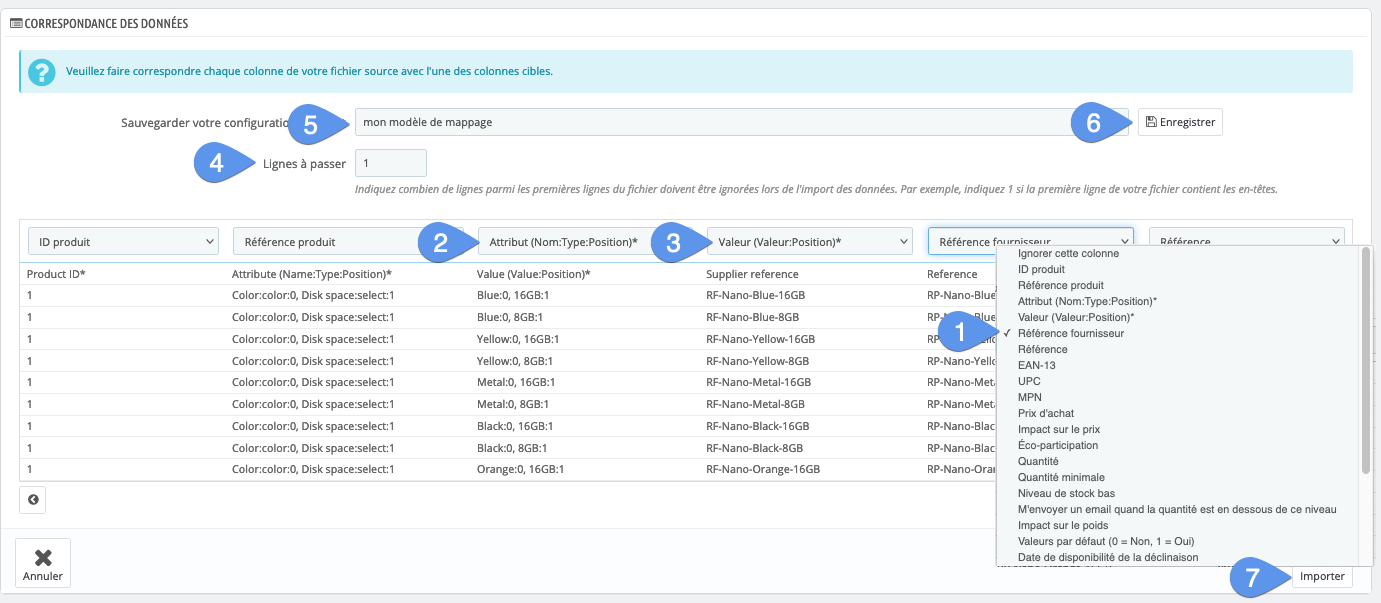Choose the 'M'envoyer un email' list option
Viewport: 1381px width, 603px height.
(1177, 509)
